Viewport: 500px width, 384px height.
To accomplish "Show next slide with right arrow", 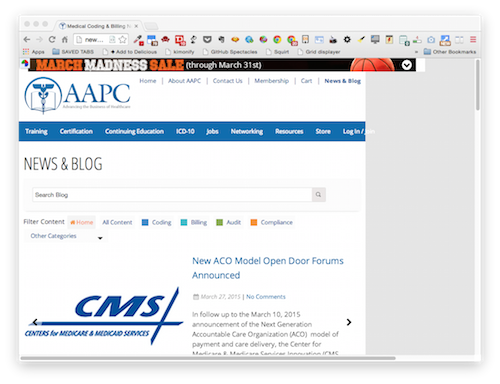I will pos(349,322).
